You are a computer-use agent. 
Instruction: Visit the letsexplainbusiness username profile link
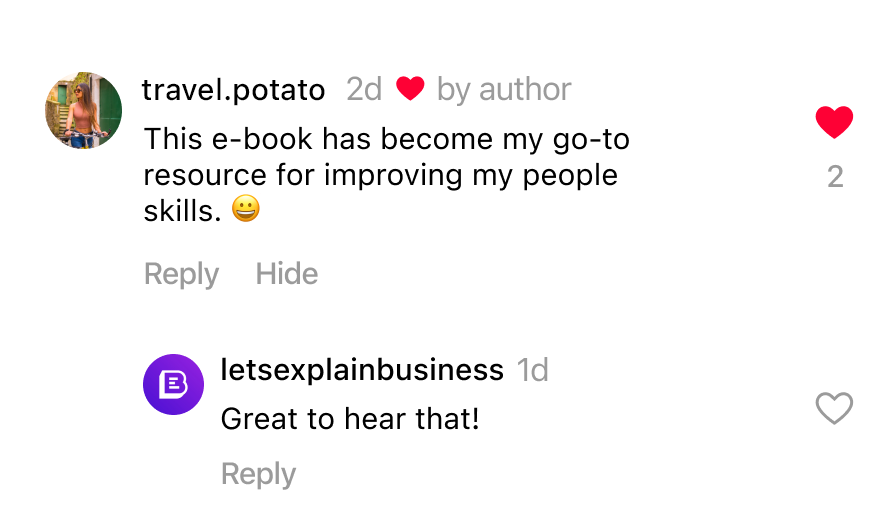coord(361,370)
